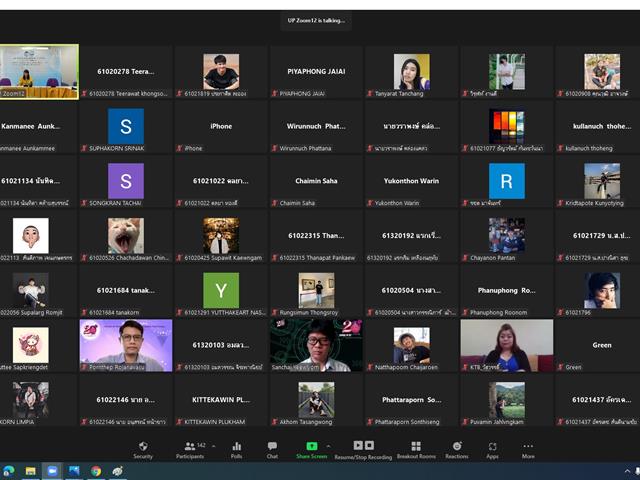Click the Zoom app taskbar icon
The image size is (640, 480).
[52, 471]
